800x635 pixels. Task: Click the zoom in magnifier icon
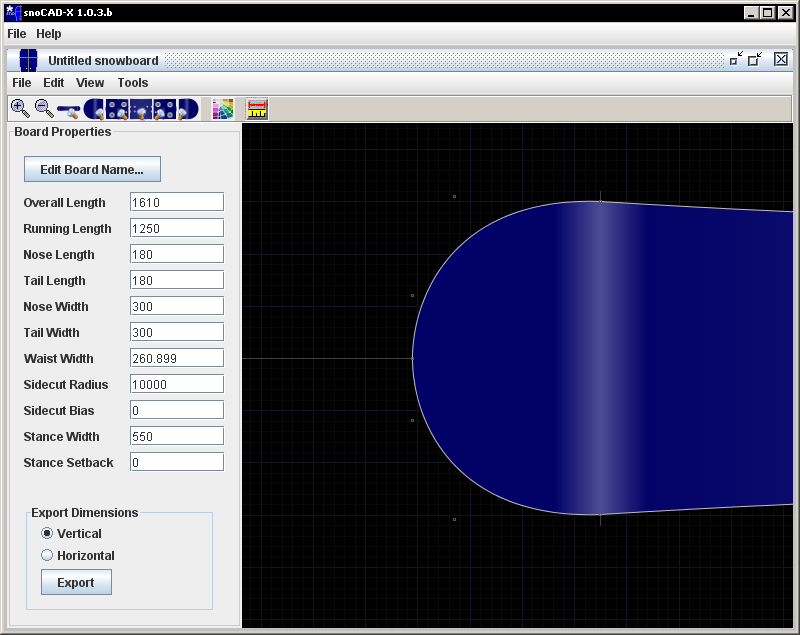click(x=20, y=108)
